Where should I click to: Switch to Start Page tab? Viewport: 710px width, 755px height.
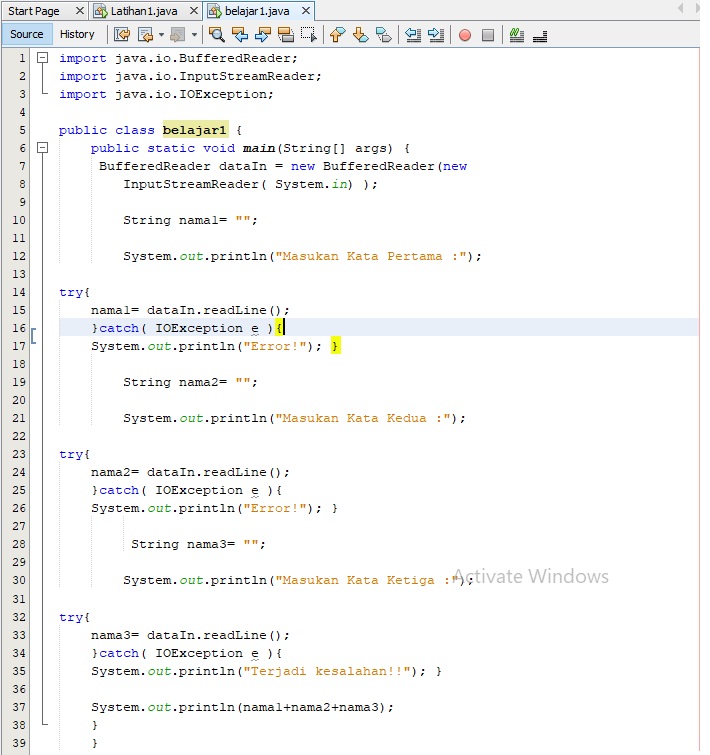pyautogui.click(x=34, y=11)
